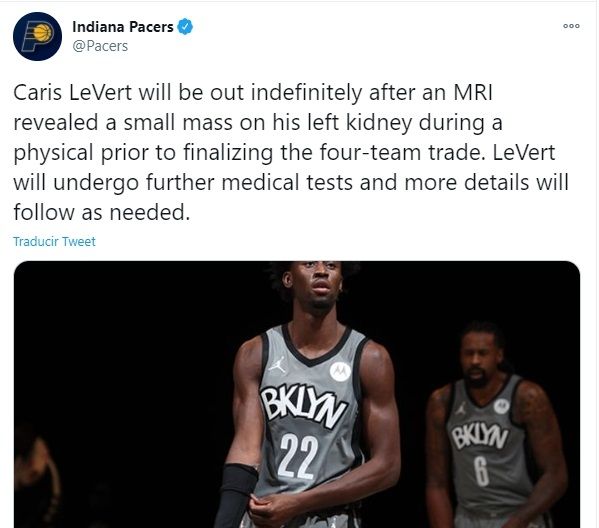Click the words "Caris LeVert" starting the tweet
599x528 pixels.
pyautogui.click(x=73, y=93)
